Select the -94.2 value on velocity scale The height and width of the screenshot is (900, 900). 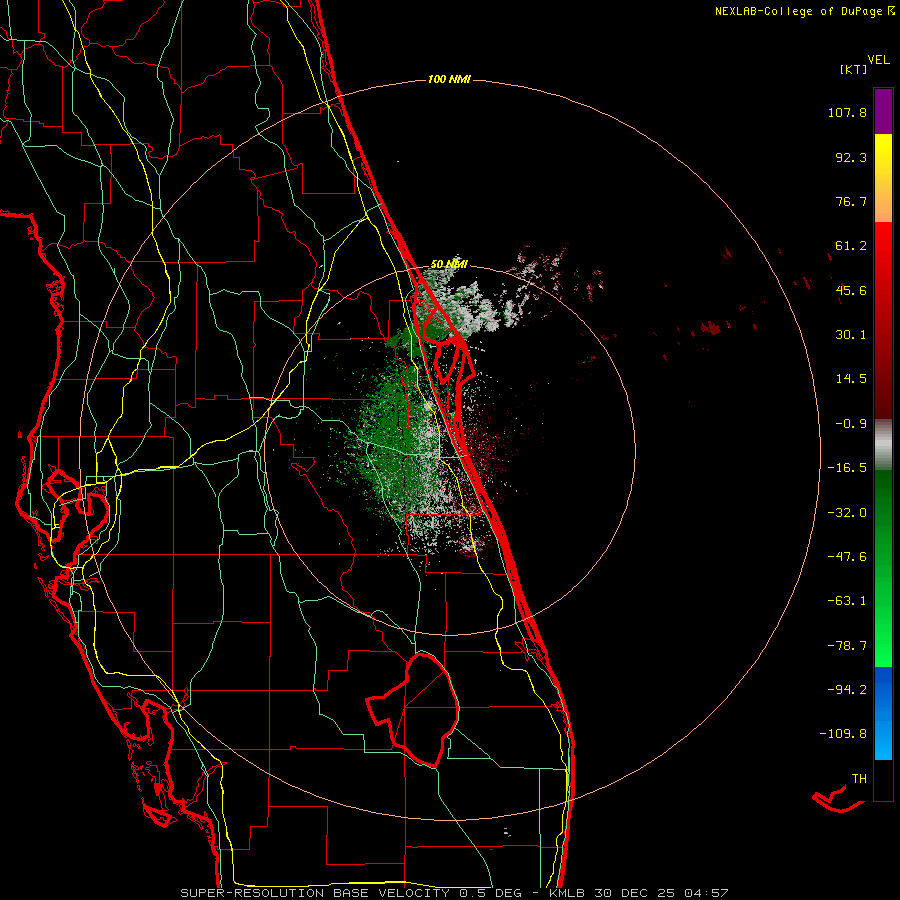(x=847, y=690)
